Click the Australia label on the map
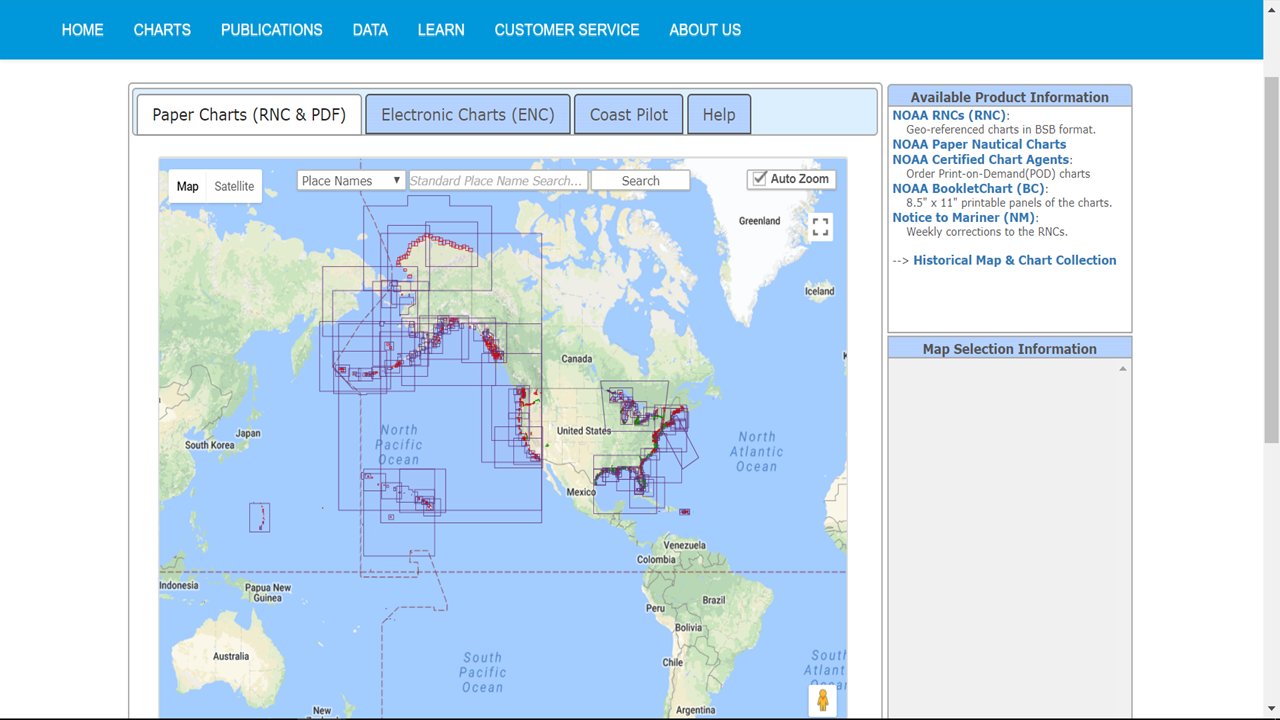1280x720 pixels. coord(231,656)
